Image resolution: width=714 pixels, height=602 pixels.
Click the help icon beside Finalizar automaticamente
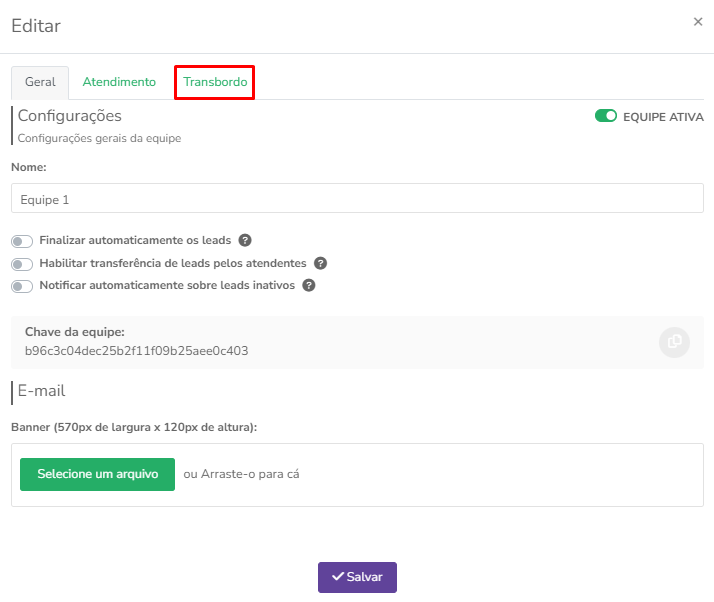pos(245,241)
